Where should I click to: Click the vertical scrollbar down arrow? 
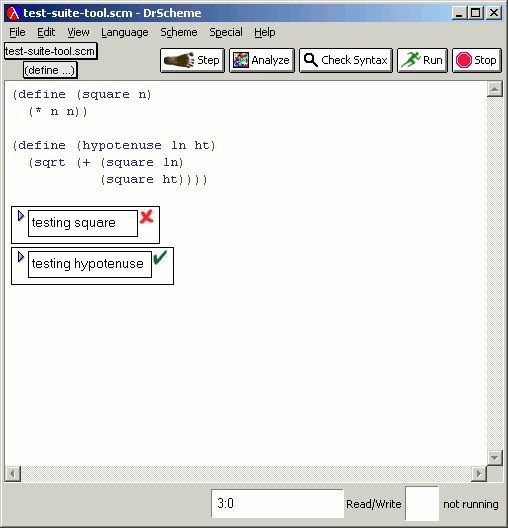coord(495,458)
